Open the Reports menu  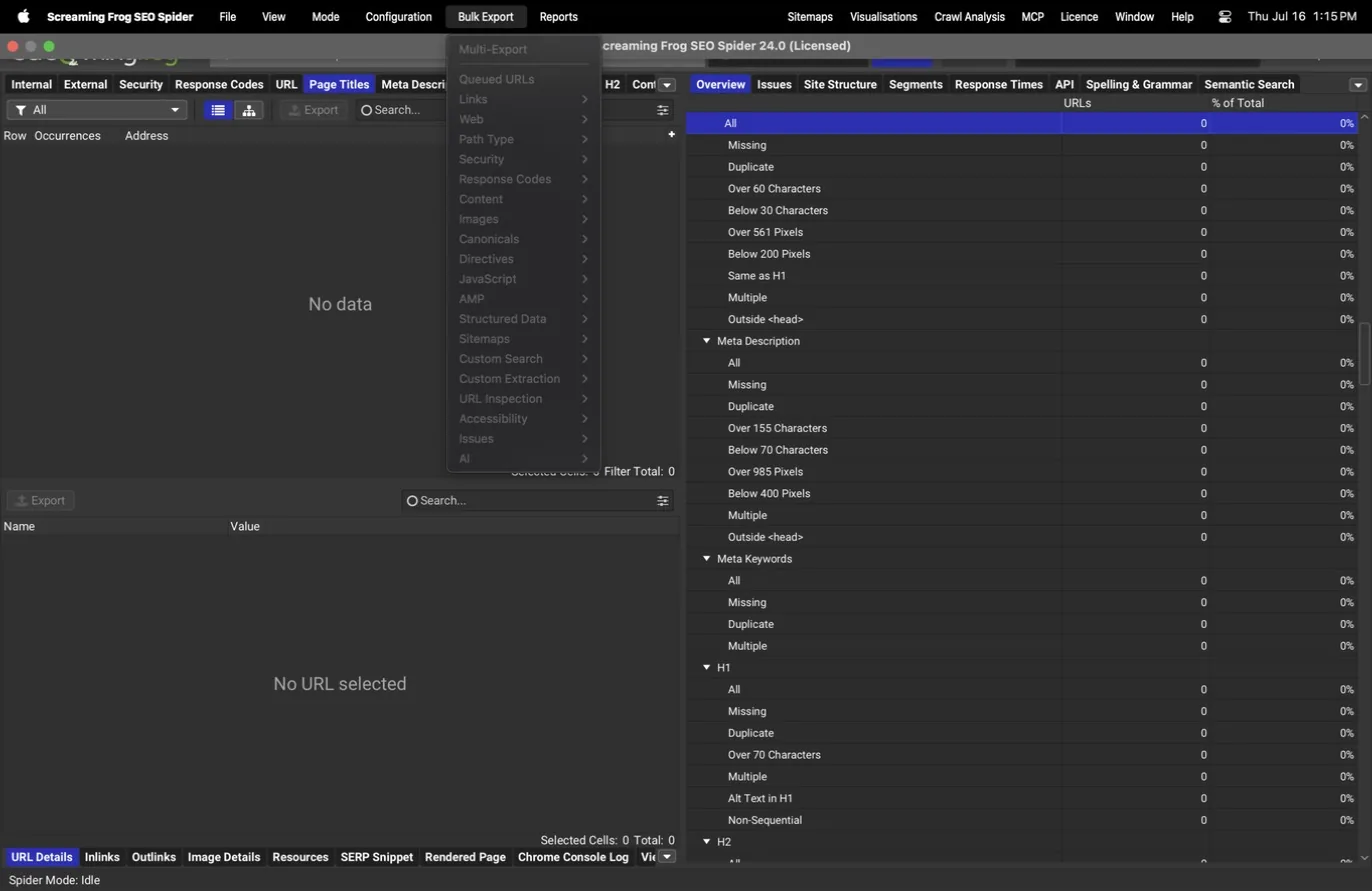click(x=558, y=17)
